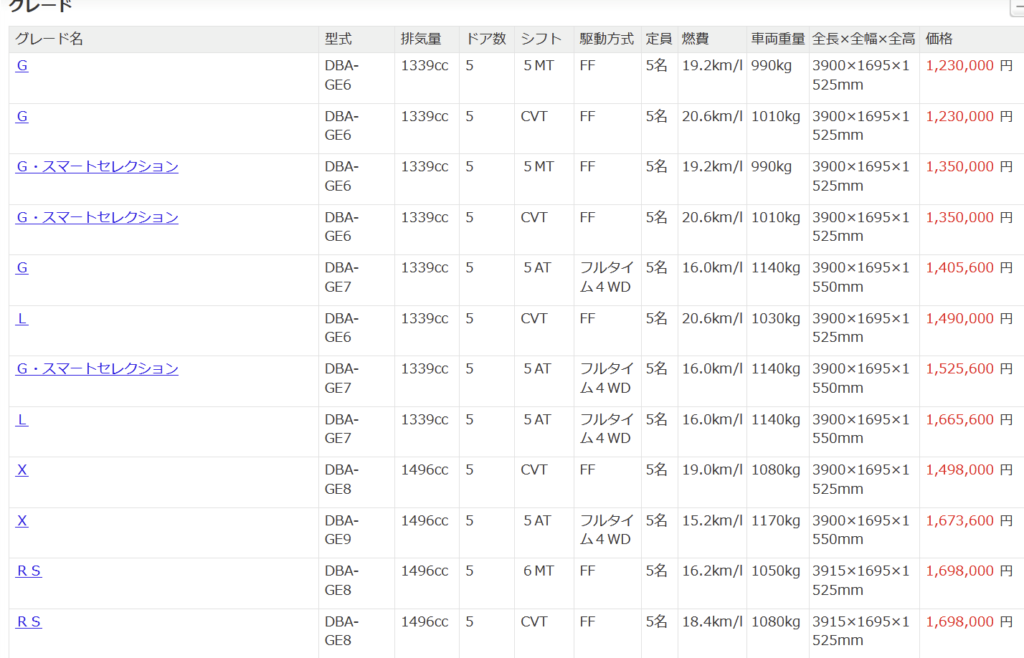Open the L grade link with CVT
The width and height of the screenshot is (1024, 658).
click(x=22, y=318)
